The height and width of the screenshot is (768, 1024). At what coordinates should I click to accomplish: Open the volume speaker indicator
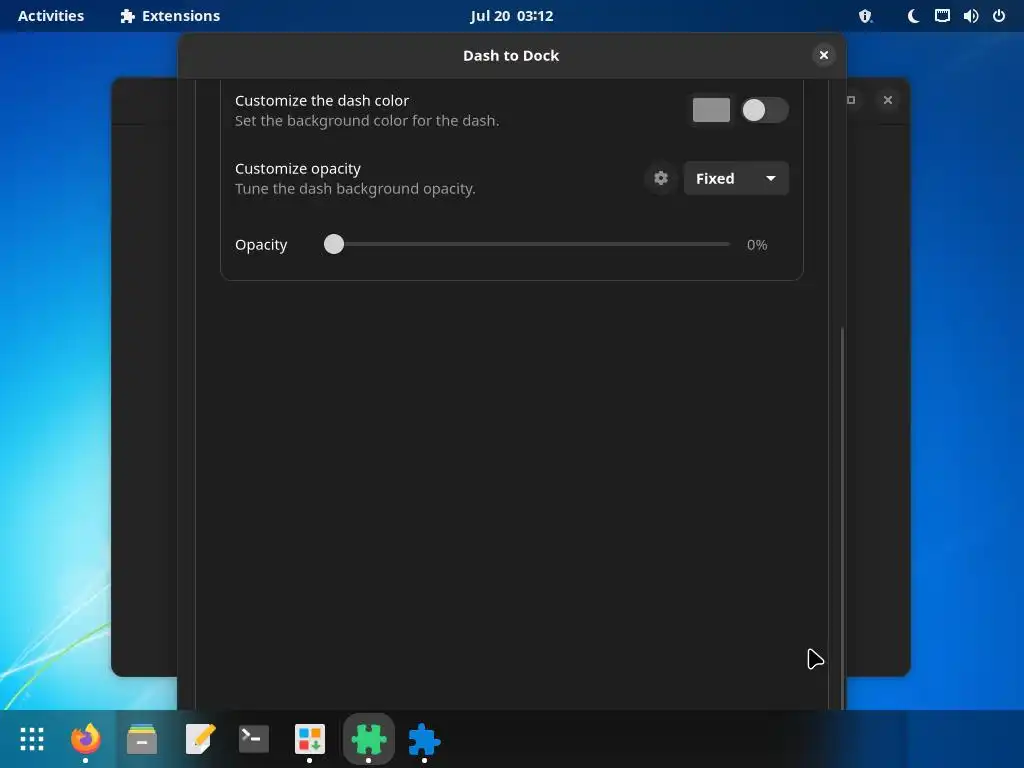970,16
